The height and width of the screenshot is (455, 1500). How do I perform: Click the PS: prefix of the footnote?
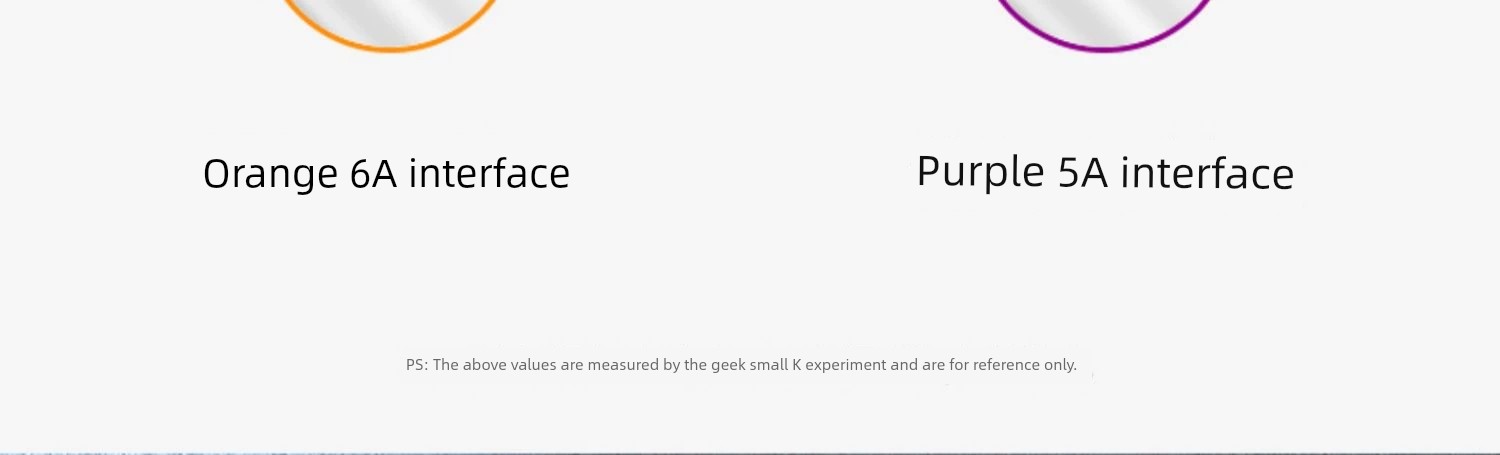point(417,365)
